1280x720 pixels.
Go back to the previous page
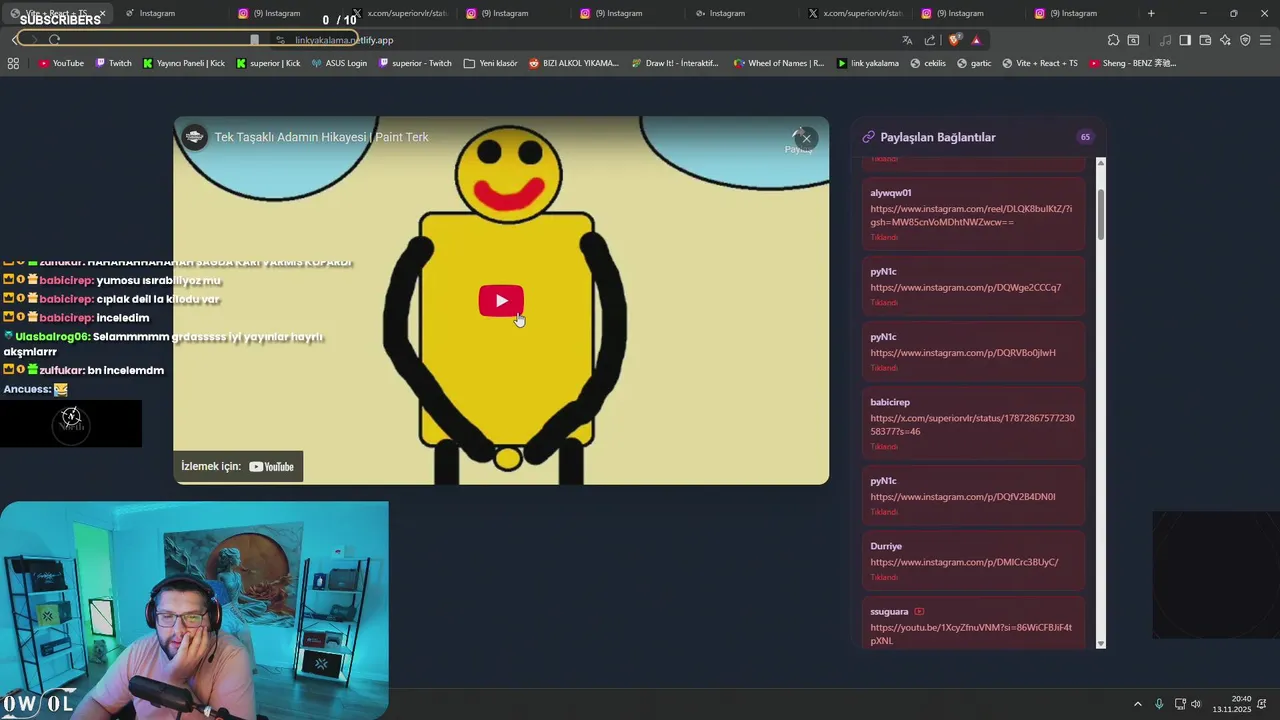[14, 40]
